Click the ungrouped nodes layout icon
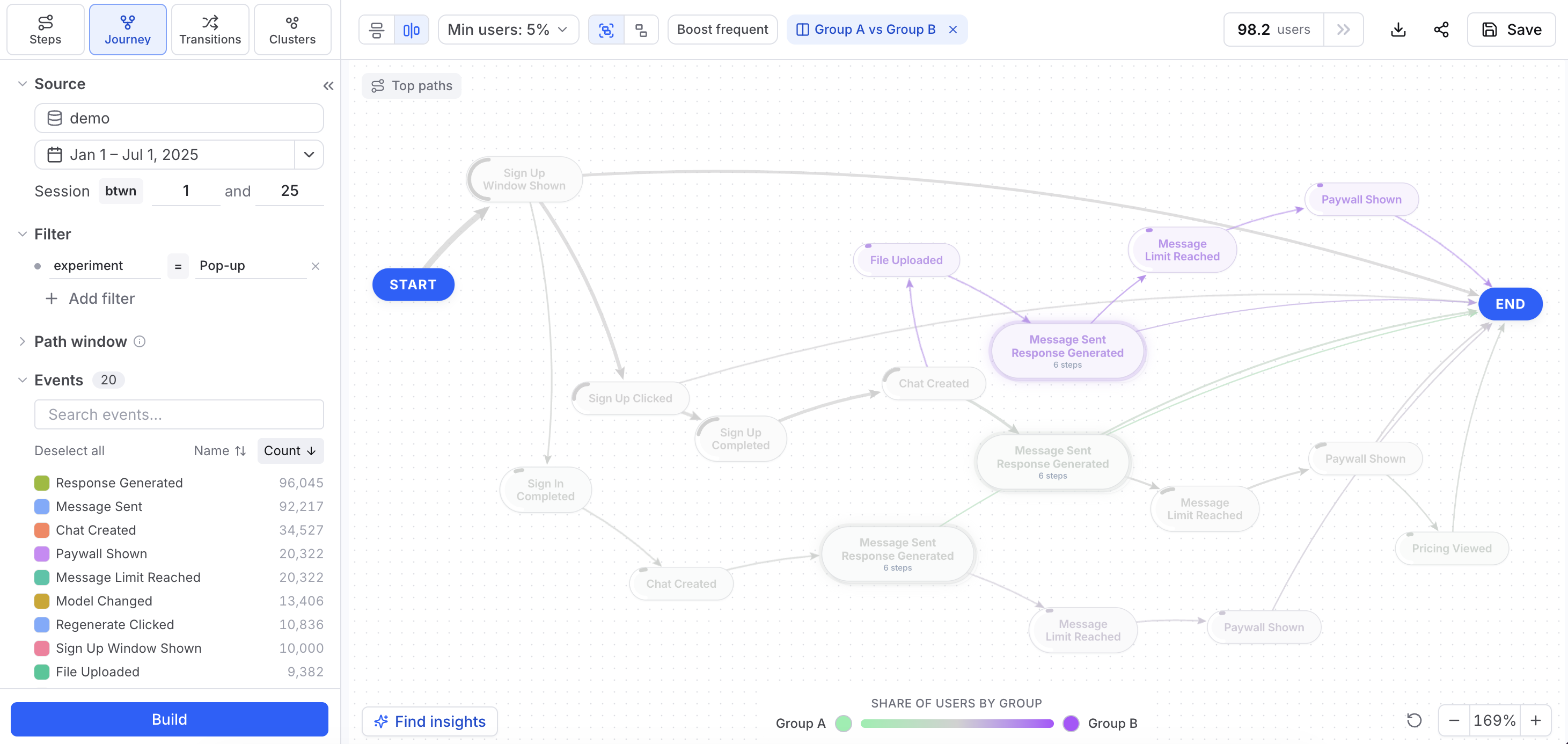This screenshot has height=744, width=1568. point(641,30)
